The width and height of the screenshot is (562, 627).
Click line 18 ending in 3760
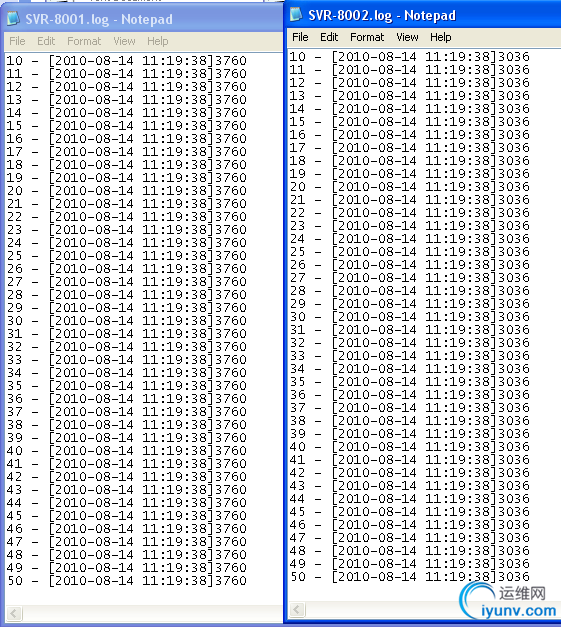[x=126, y=165]
